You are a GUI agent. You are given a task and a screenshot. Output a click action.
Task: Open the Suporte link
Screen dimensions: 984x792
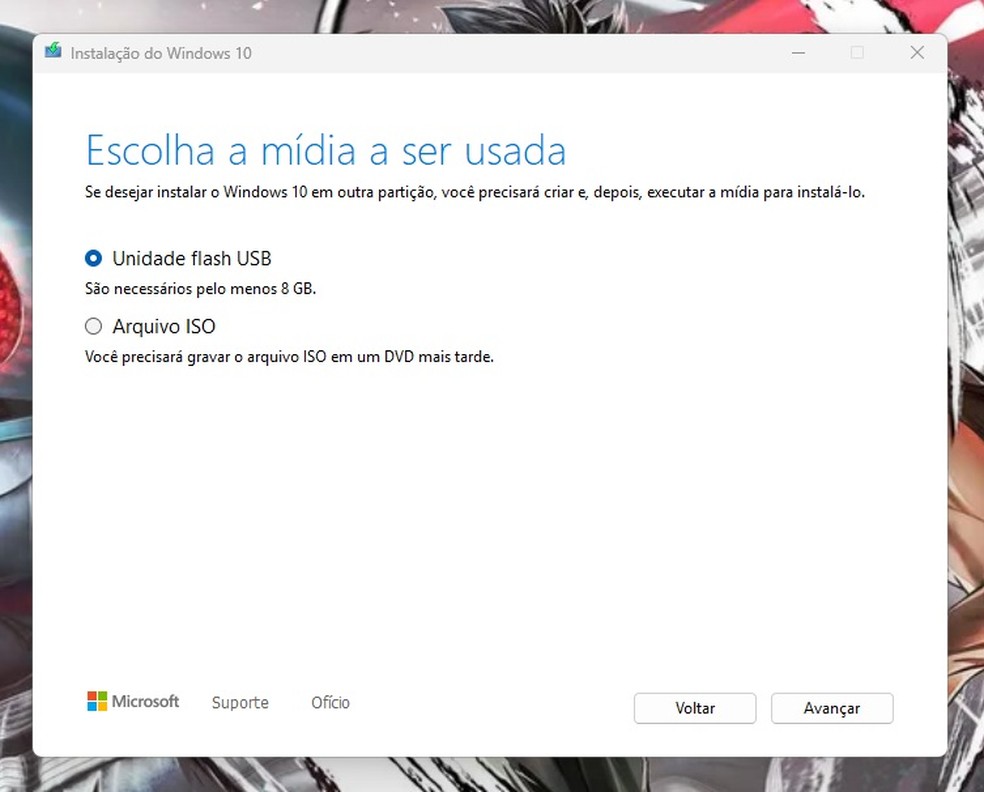tap(240, 702)
